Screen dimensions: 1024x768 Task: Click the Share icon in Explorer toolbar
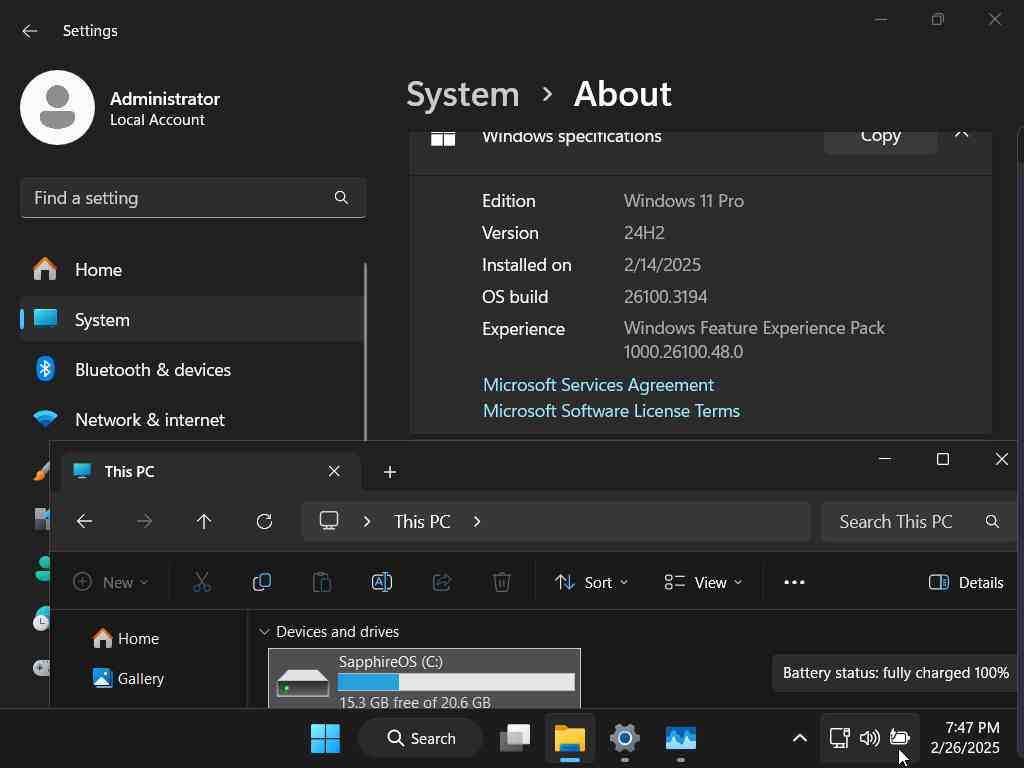(441, 582)
